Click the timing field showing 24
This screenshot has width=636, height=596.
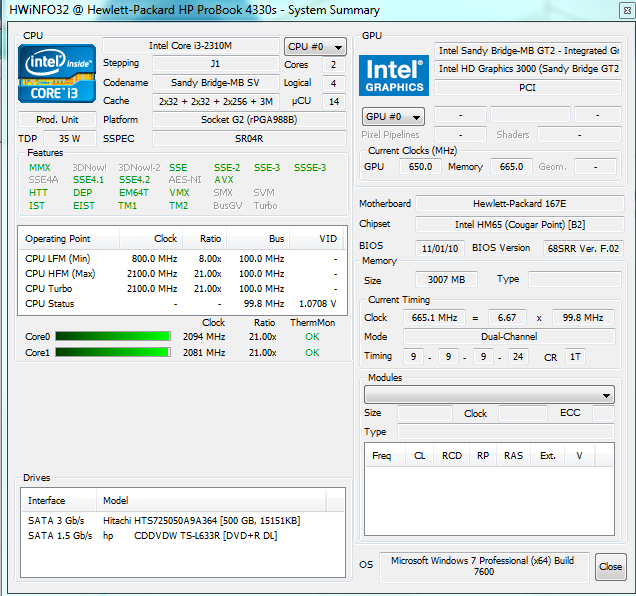tap(518, 357)
